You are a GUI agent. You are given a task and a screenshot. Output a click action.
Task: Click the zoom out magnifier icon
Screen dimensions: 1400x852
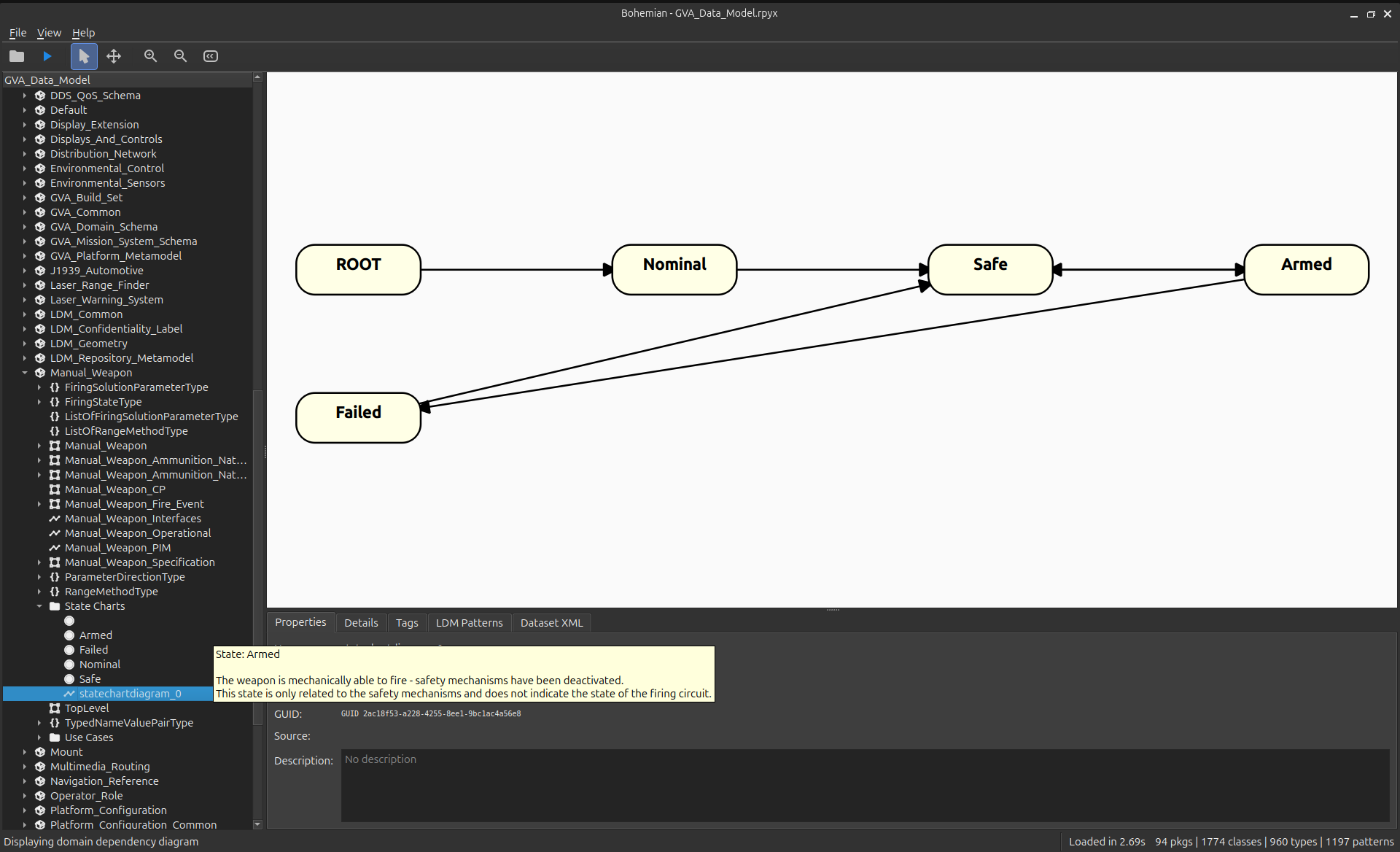(180, 56)
